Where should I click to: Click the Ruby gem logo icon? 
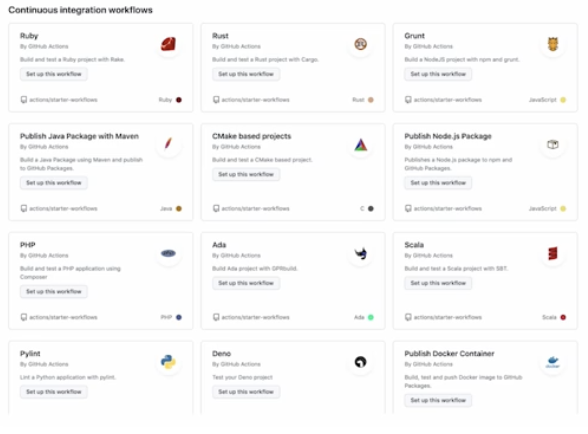168,44
